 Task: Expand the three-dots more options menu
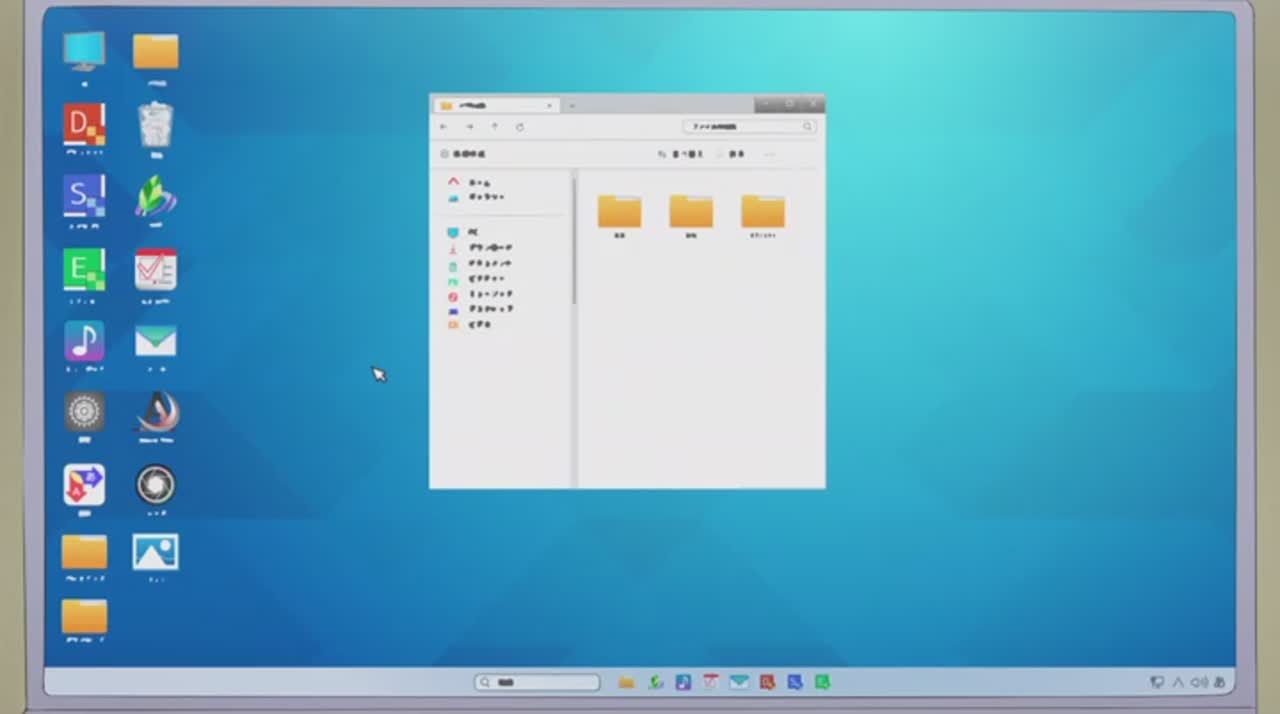coord(769,155)
